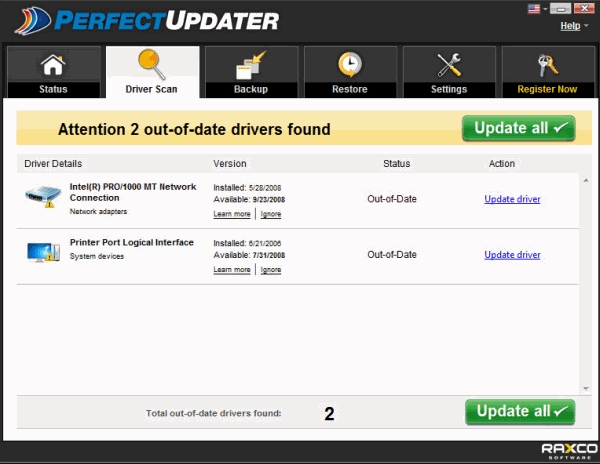Ignore the Intel PRO/1000 driver update
Viewport: 600px width, 464px height.
(x=271, y=214)
